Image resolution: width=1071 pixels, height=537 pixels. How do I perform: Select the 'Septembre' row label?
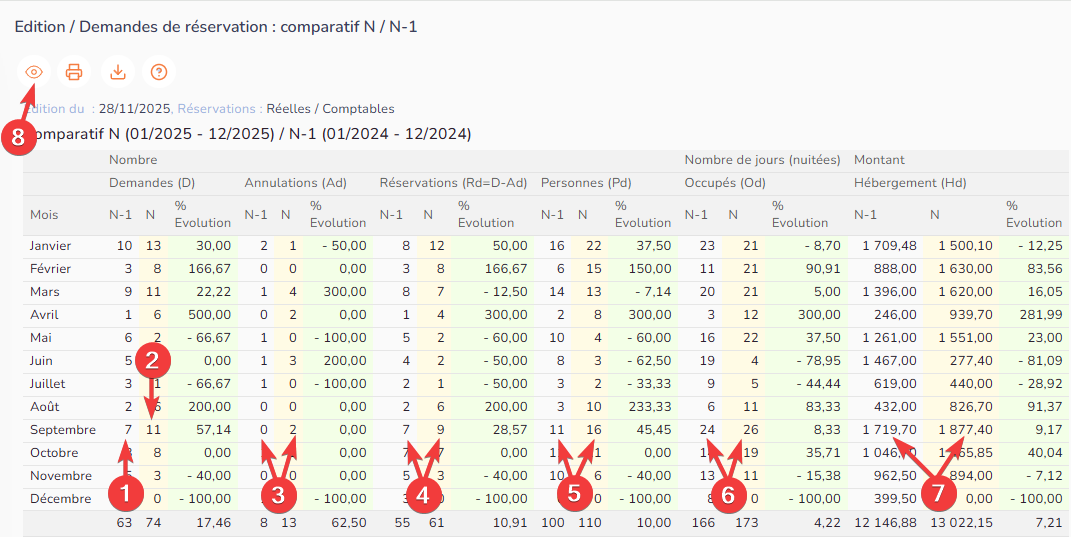pyautogui.click(x=62, y=430)
